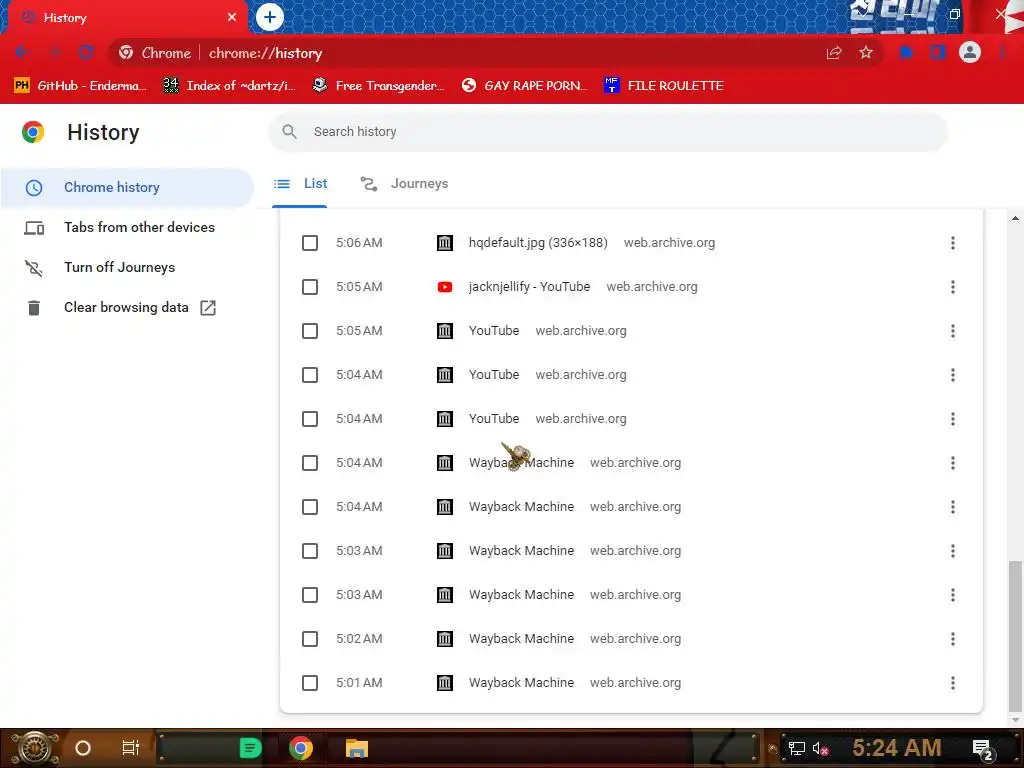
Task: Open File Explorer from the taskbar
Action: 357,748
